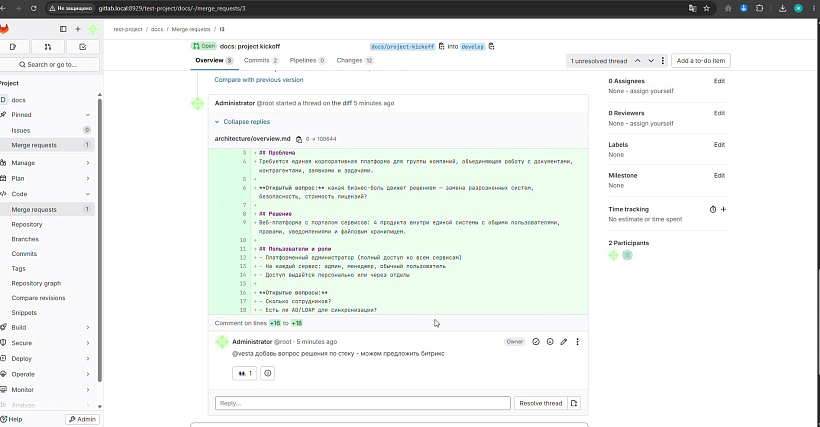Screen dimensions: 820x427
Task: Expand the Manage sidebar section
Action: (x=88, y=163)
